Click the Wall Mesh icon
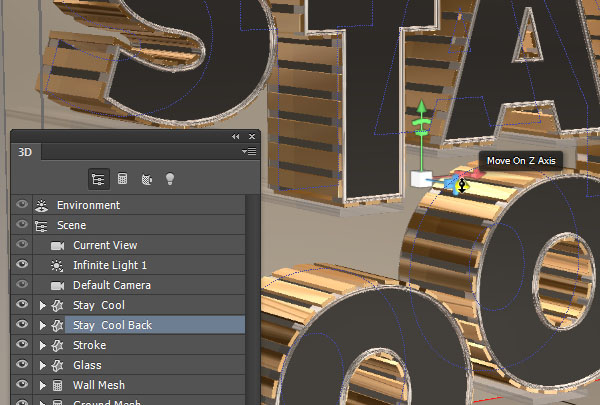 (57, 385)
